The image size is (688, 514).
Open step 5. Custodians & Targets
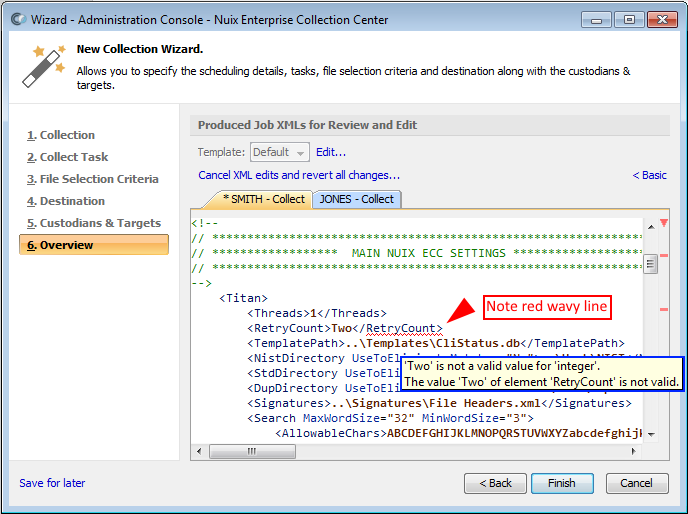coord(94,223)
